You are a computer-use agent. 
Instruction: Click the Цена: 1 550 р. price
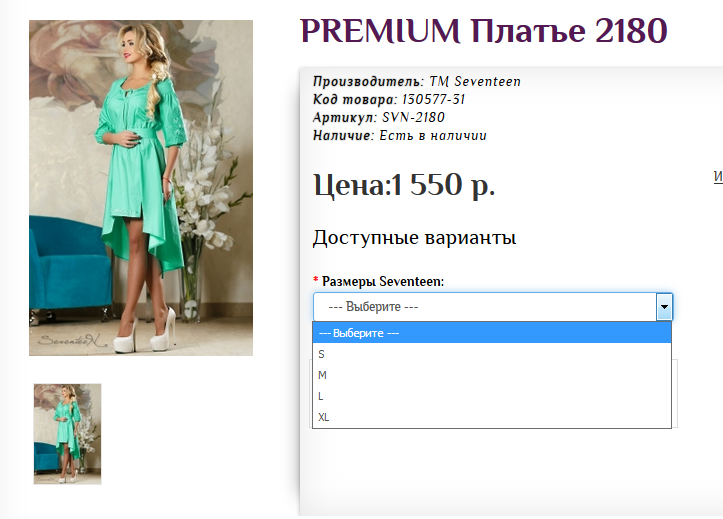point(404,185)
